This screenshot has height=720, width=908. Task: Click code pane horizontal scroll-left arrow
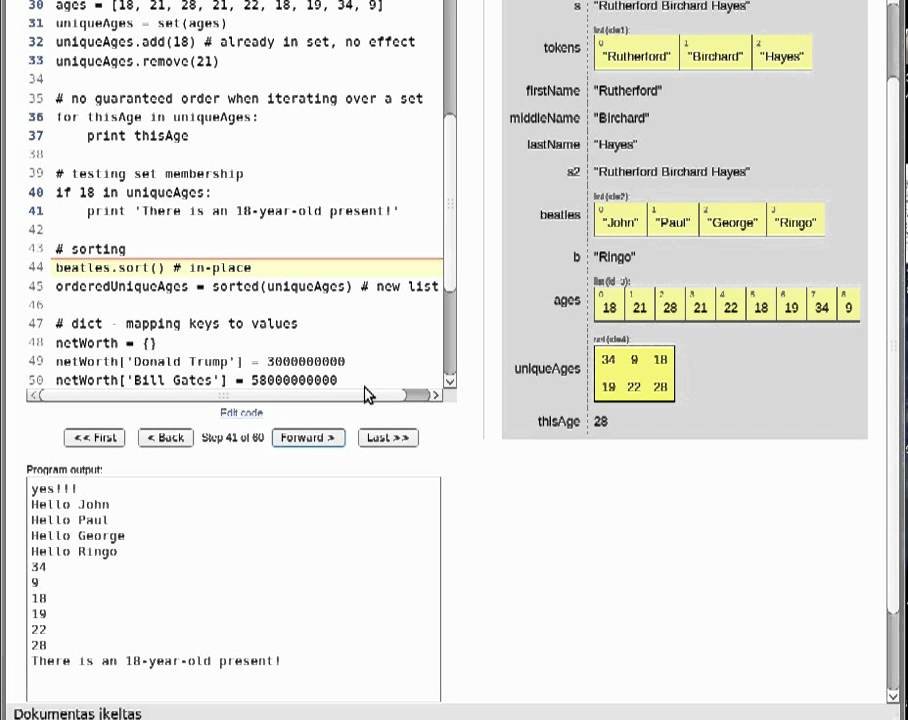coord(33,395)
